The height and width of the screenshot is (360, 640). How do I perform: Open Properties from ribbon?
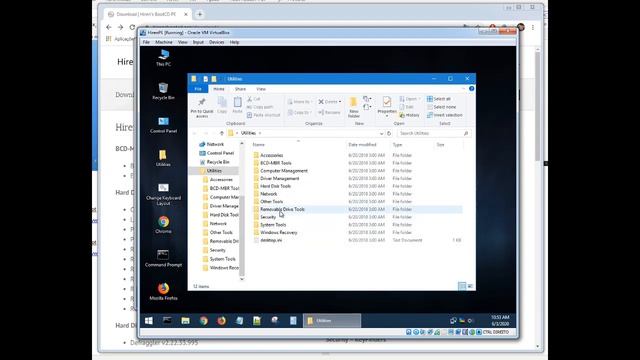[x=387, y=106]
